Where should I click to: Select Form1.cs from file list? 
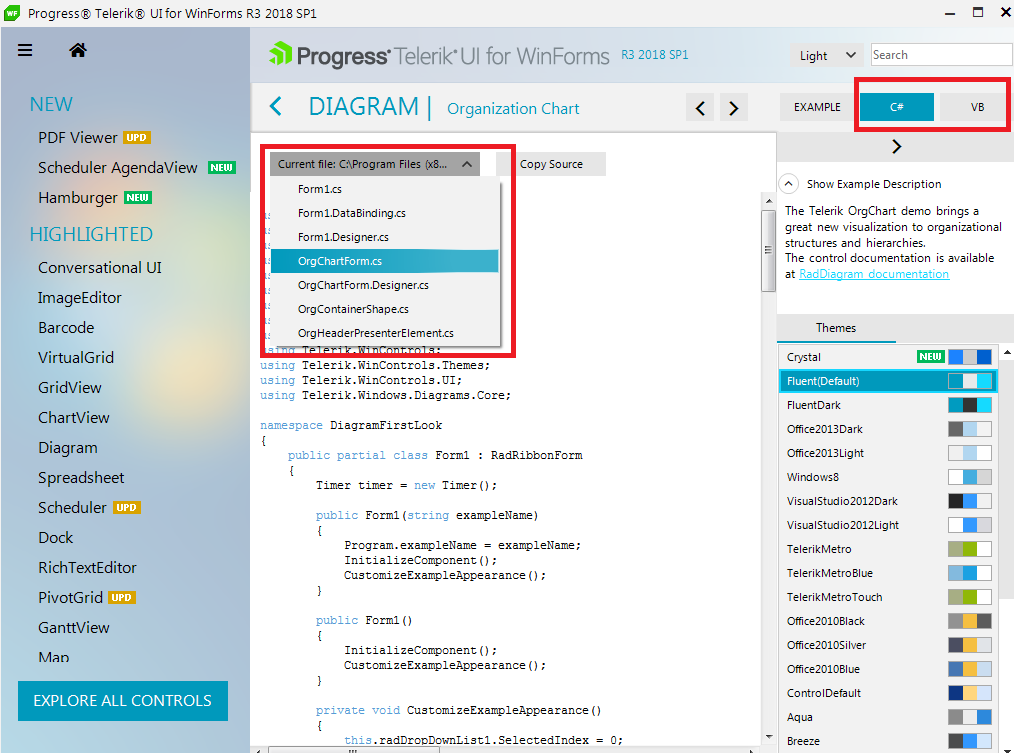385,189
